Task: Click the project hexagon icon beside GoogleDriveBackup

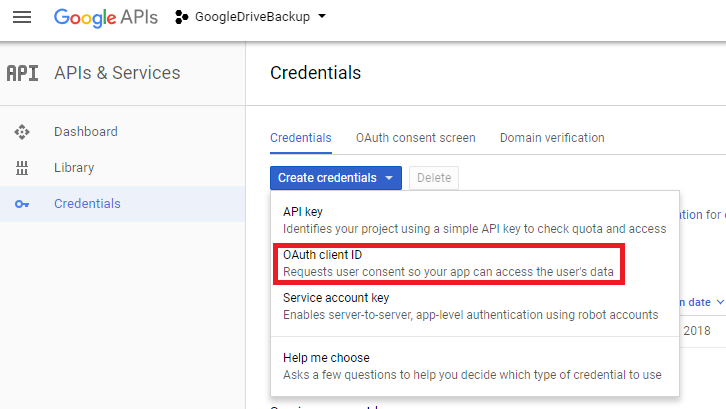Action: coord(182,17)
